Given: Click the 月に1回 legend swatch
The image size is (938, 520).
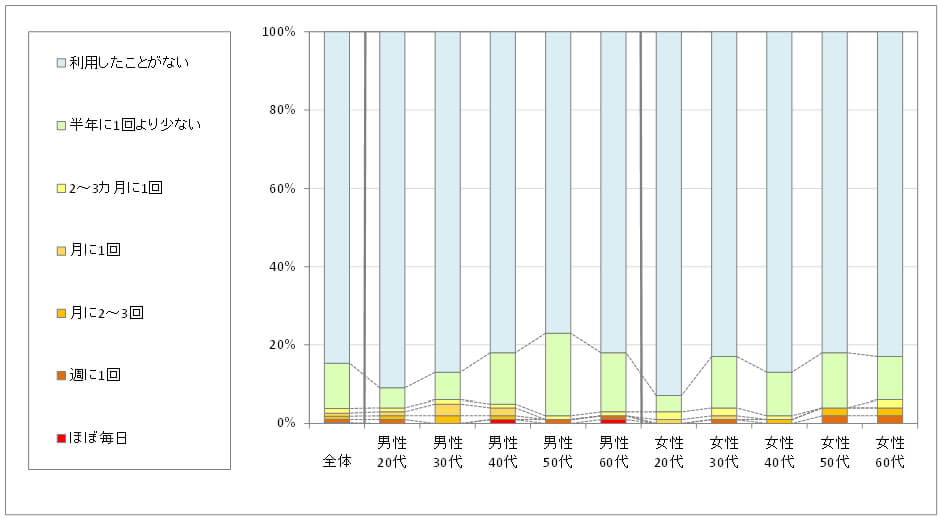Looking at the screenshot, I should pyautogui.click(x=61, y=250).
